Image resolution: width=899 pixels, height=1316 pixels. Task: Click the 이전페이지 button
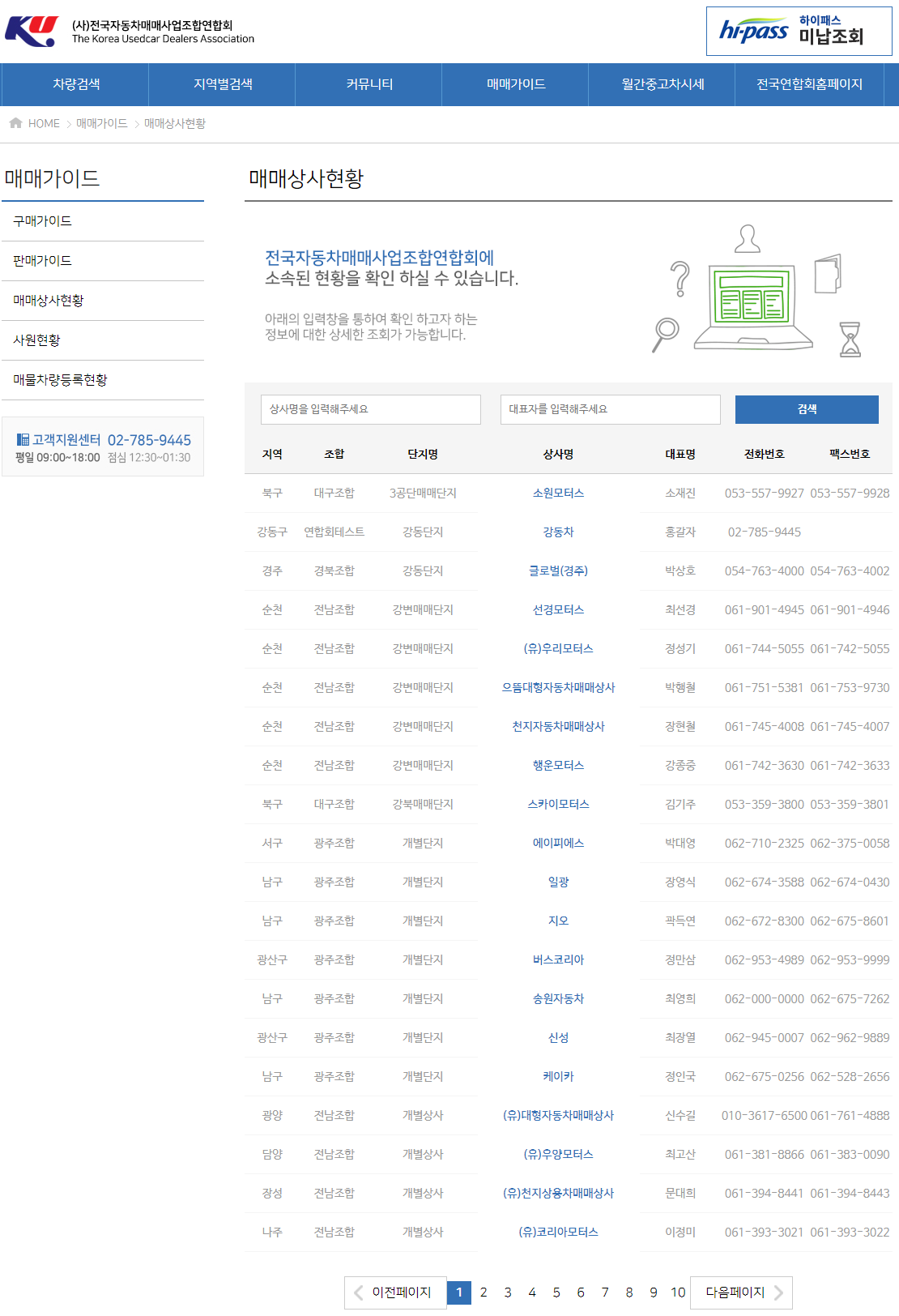tap(395, 1292)
